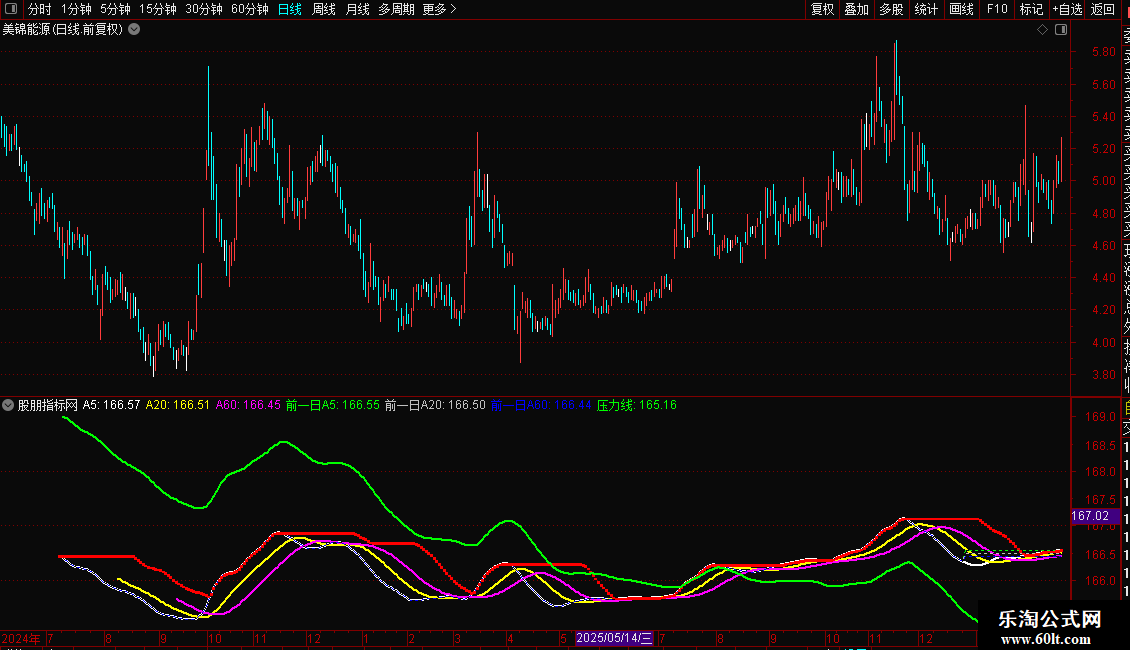Viewport: 1130px width, 650px height.
Task: Click the 5.80 price axis label
Action: [1103, 52]
